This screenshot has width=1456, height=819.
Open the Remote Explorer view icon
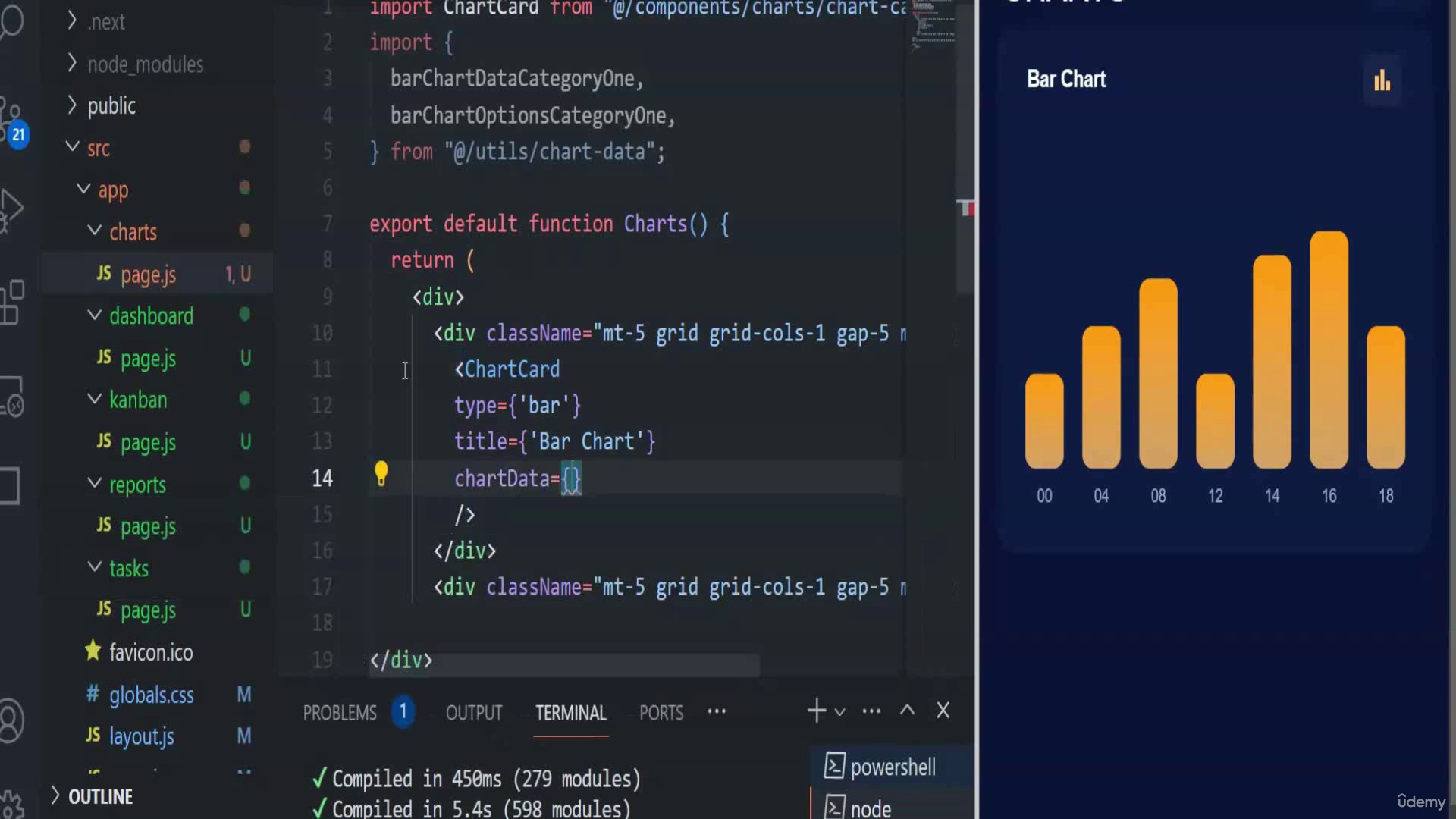tap(12, 396)
